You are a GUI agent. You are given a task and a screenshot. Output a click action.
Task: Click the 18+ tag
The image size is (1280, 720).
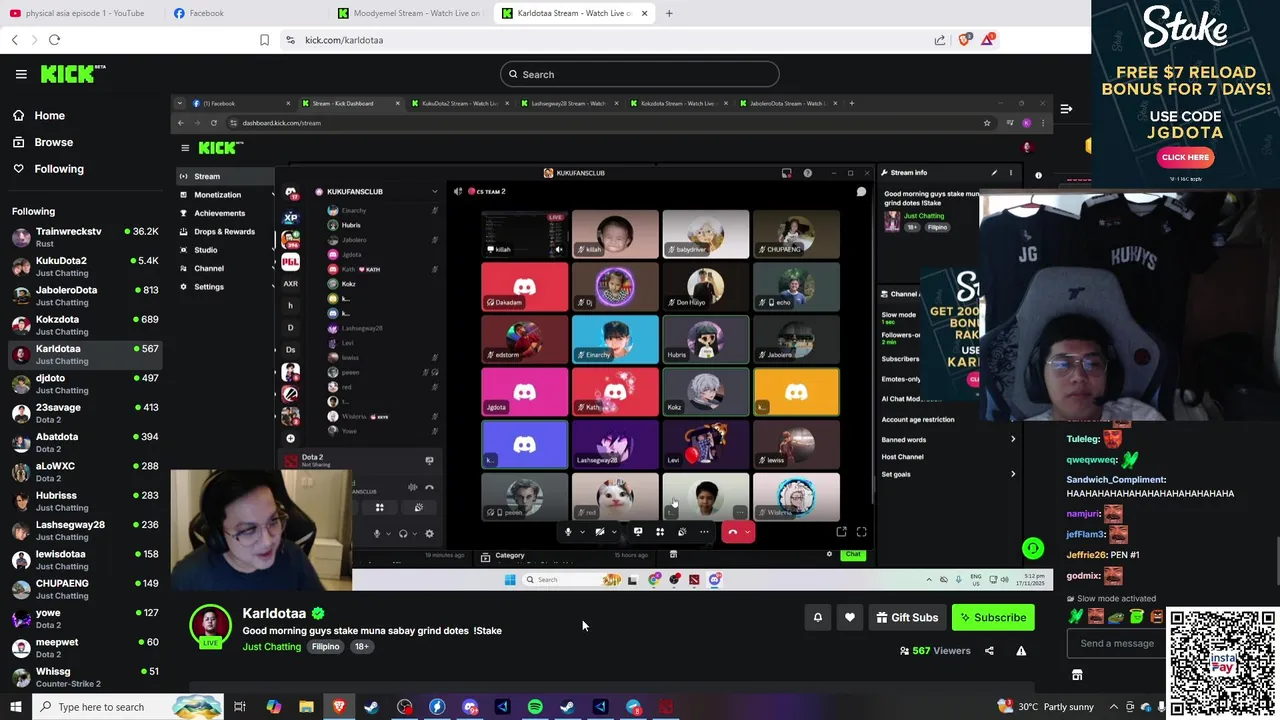(x=362, y=647)
